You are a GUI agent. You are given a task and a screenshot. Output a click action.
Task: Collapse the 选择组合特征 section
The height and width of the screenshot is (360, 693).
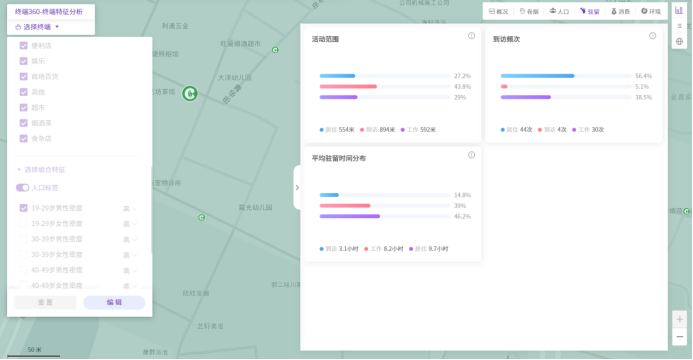[41, 170]
